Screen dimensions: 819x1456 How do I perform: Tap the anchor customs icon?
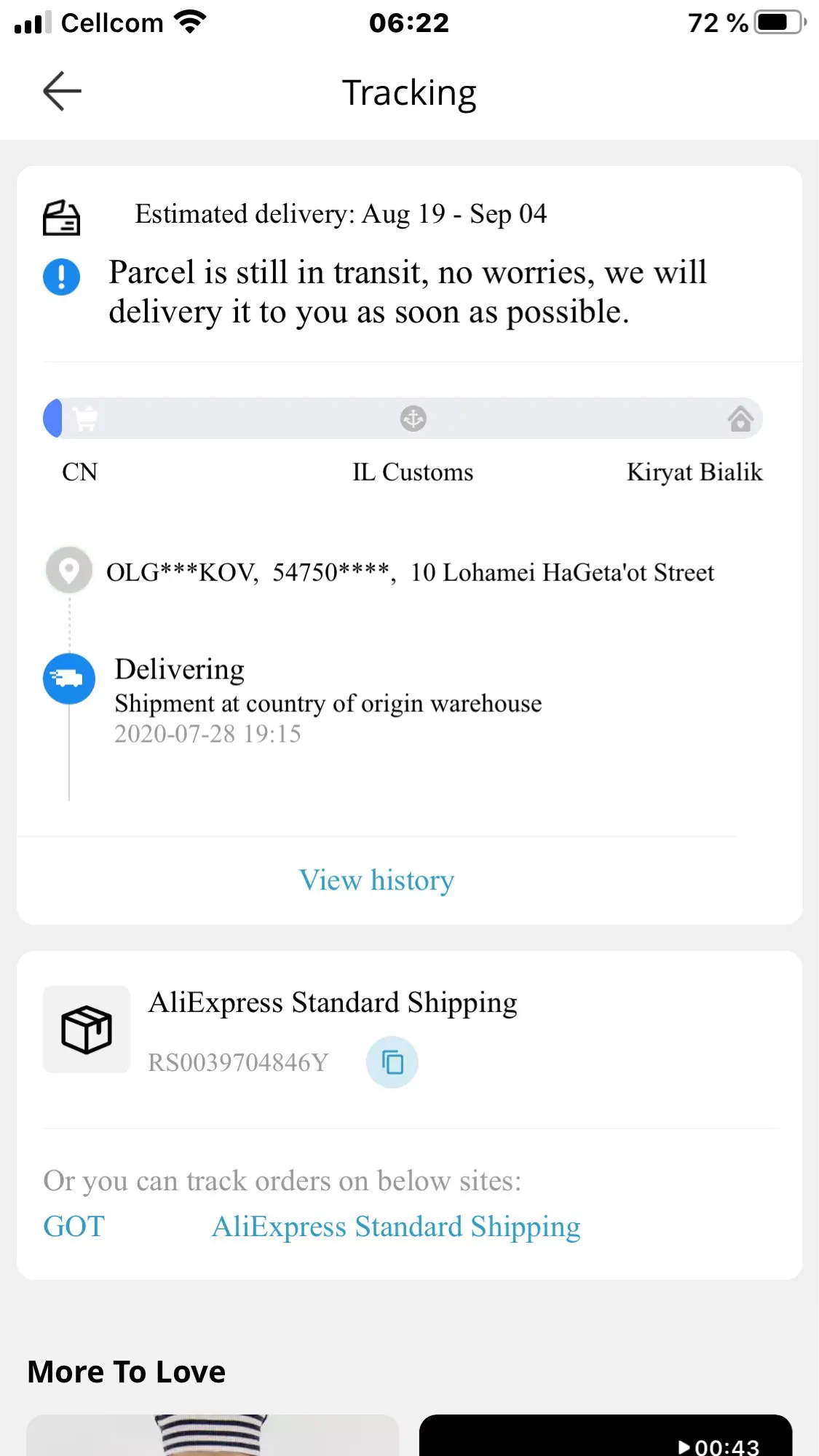413,419
